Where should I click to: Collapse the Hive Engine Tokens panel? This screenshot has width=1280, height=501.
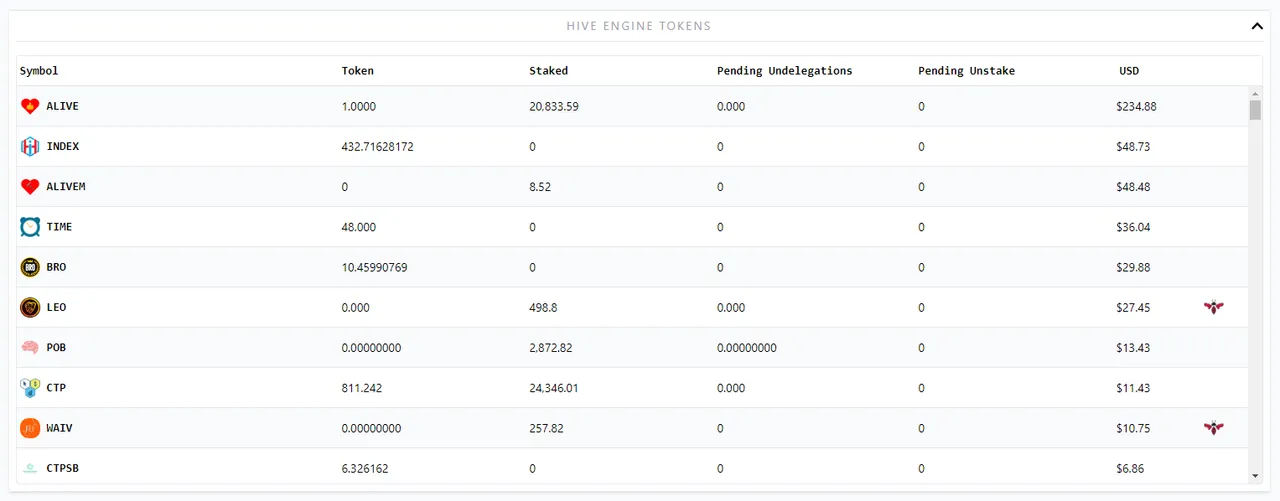point(1257,26)
